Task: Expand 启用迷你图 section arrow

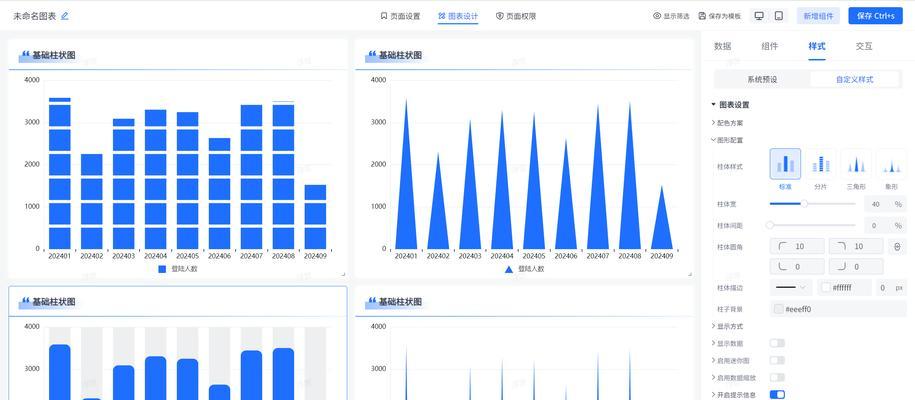Action: [x=714, y=360]
